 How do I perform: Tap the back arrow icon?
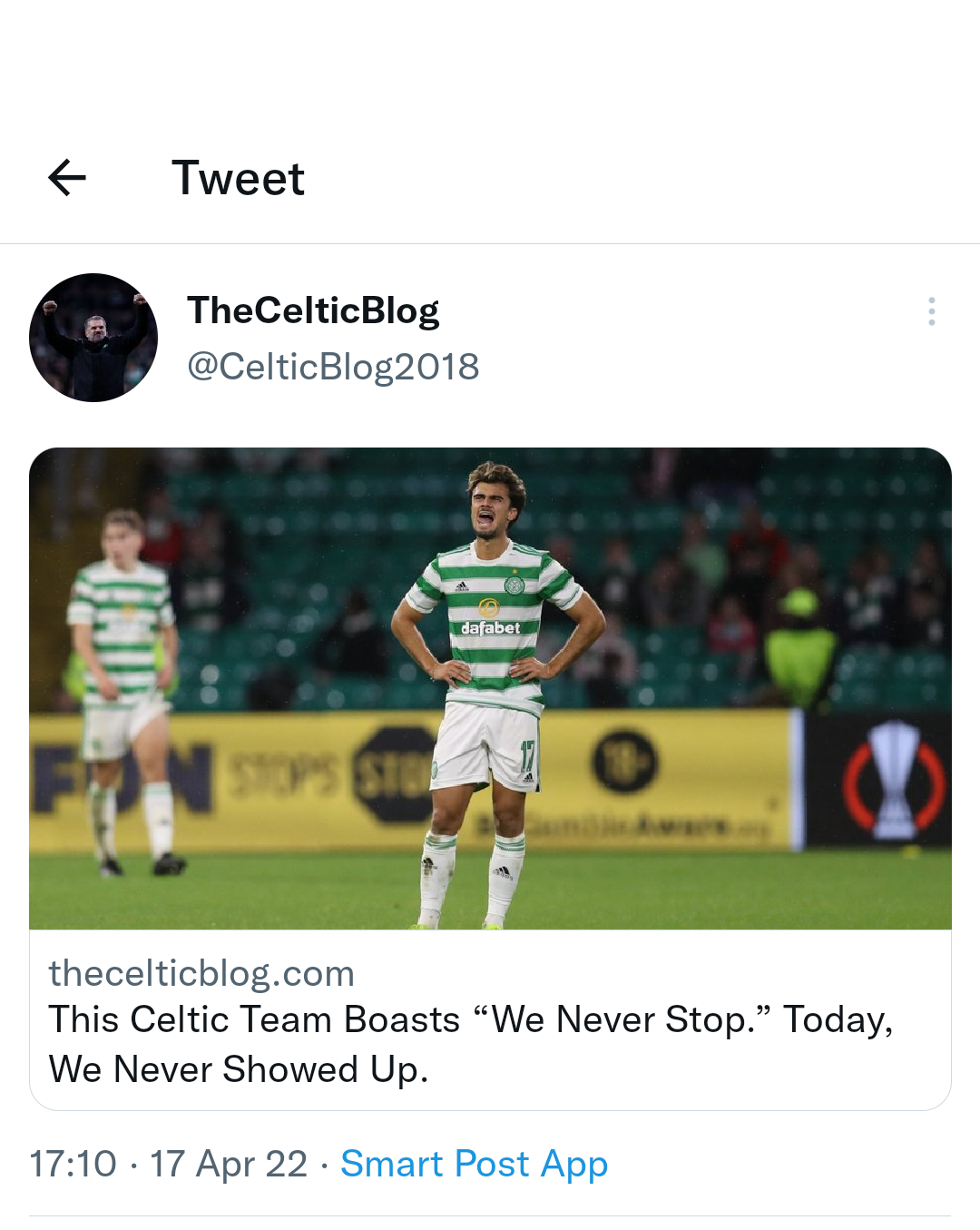pos(67,178)
